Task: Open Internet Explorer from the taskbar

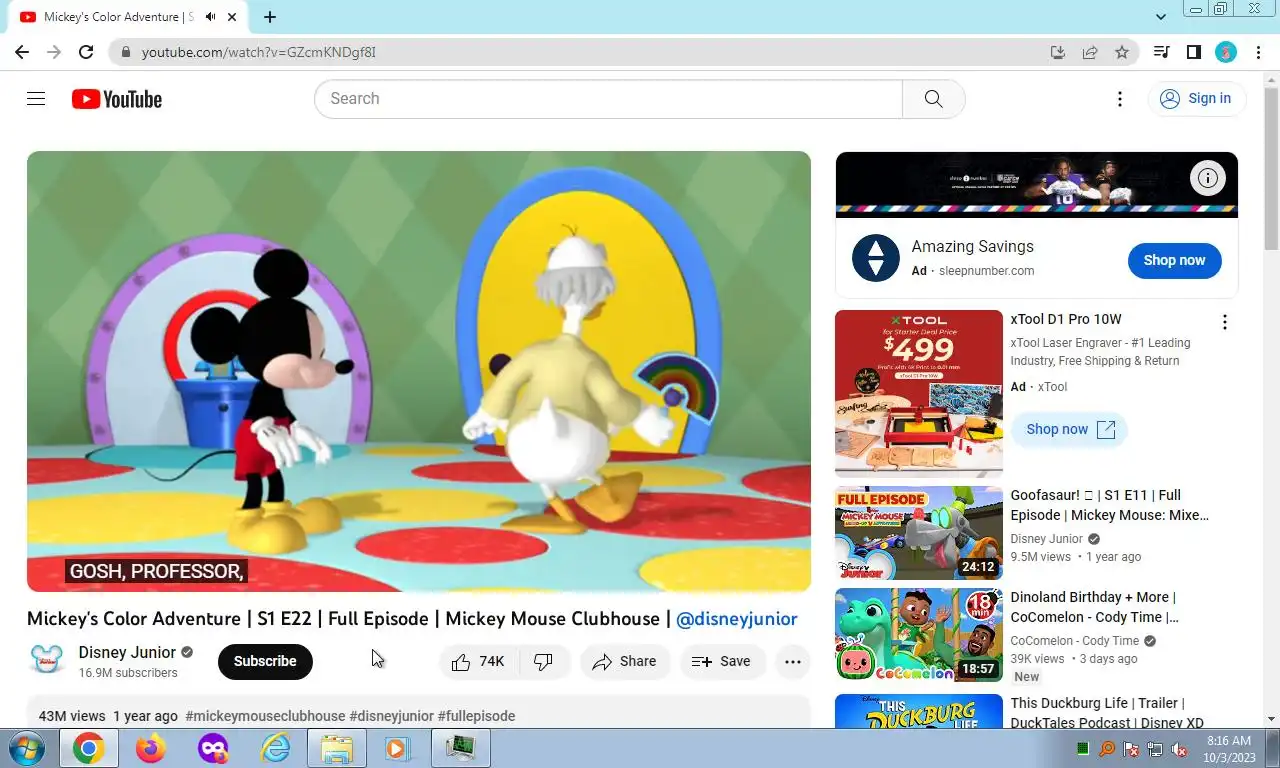Action: click(x=275, y=748)
